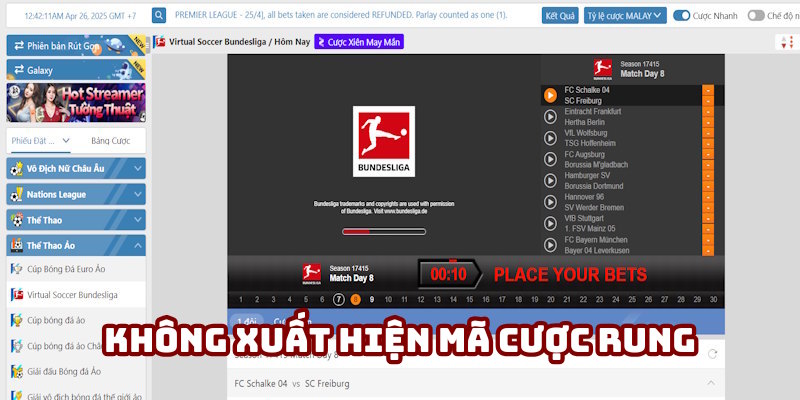Open Cúp Bóng Đá Euro Ảo
The height and width of the screenshot is (400, 800).
[76, 269]
